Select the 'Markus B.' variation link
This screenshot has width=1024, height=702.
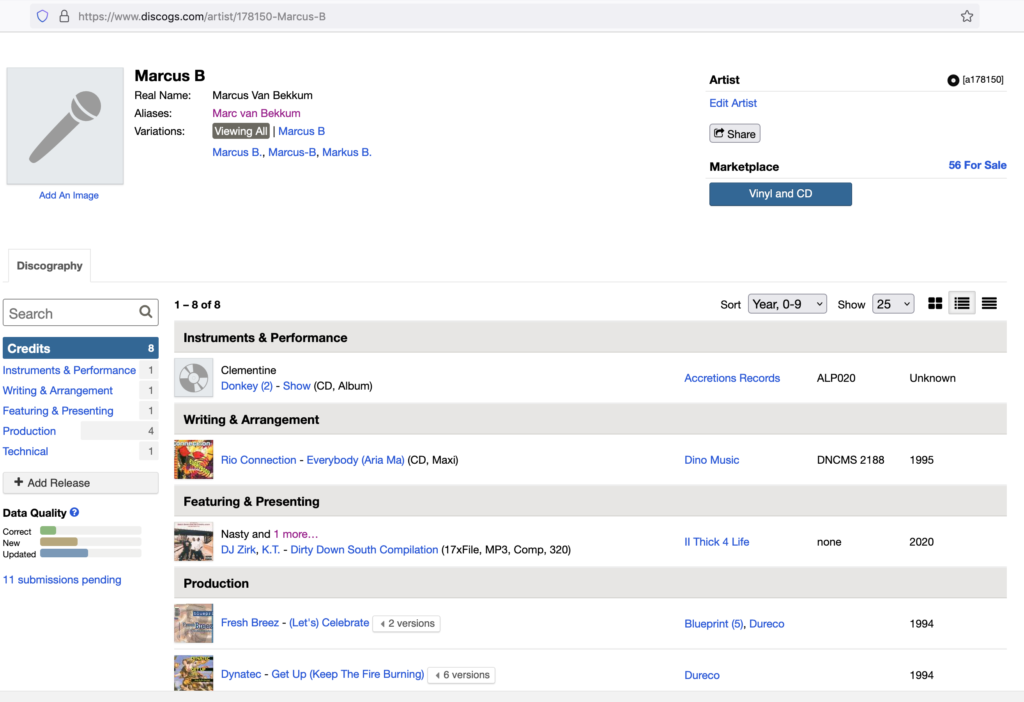tap(347, 152)
